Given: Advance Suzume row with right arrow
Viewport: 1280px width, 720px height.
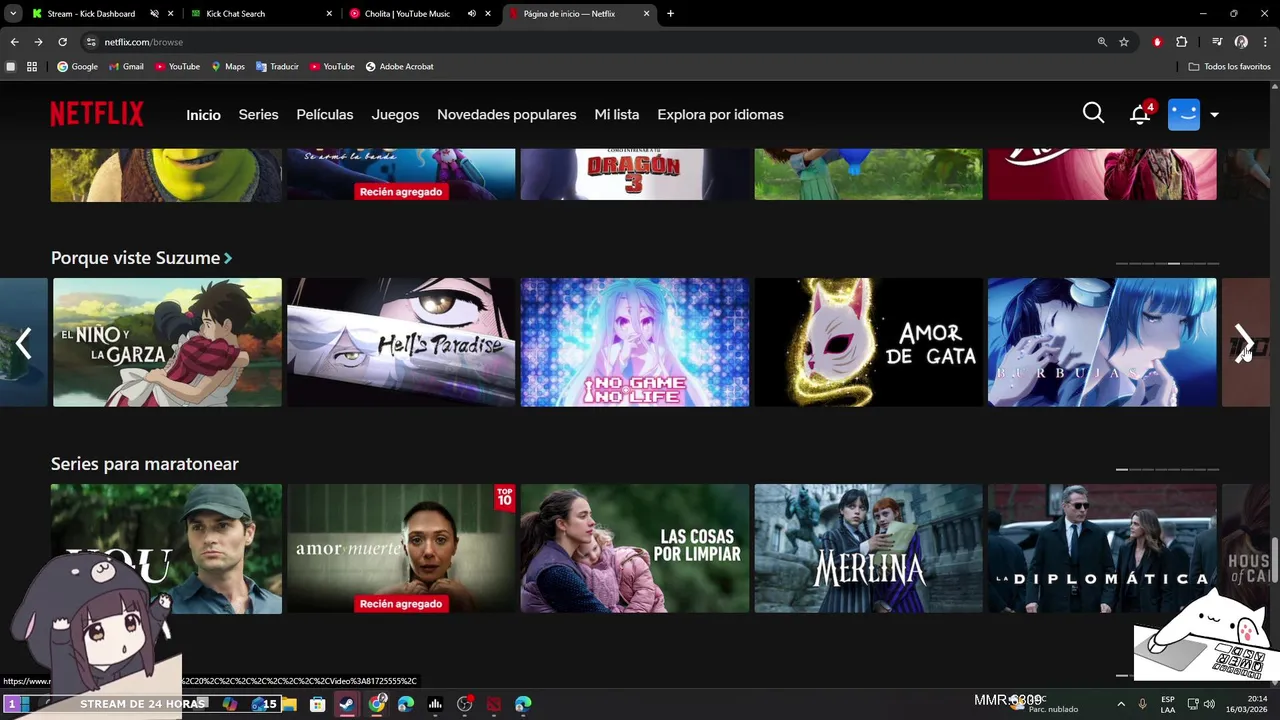Looking at the screenshot, I should coord(1243,342).
